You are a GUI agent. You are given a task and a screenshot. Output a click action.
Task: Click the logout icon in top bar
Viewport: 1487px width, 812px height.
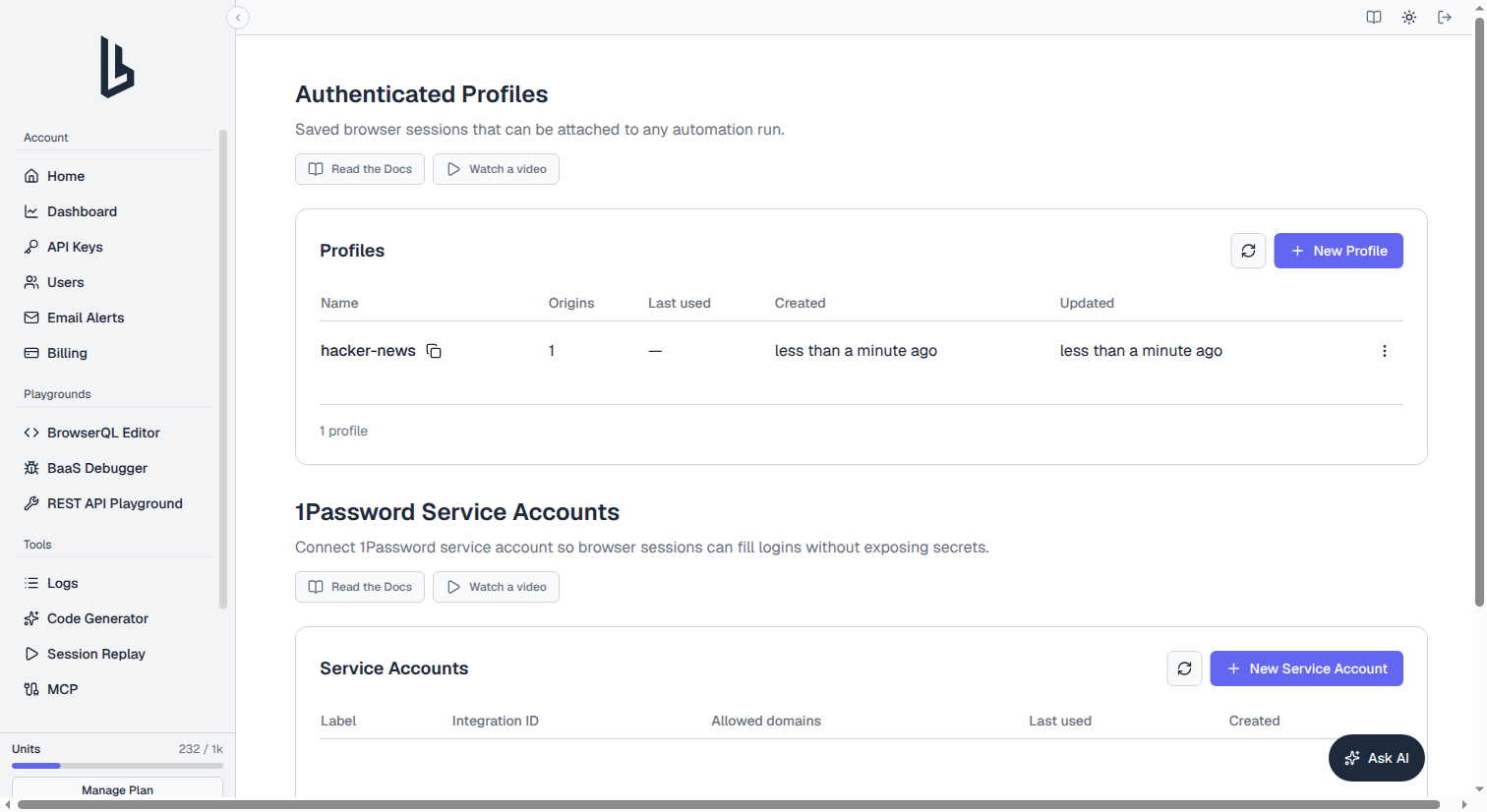click(x=1445, y=18)
